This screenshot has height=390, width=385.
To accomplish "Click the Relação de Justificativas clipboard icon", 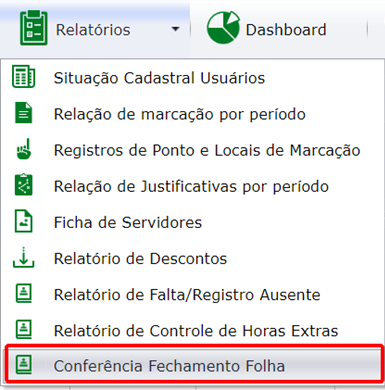I will (24, 185).
